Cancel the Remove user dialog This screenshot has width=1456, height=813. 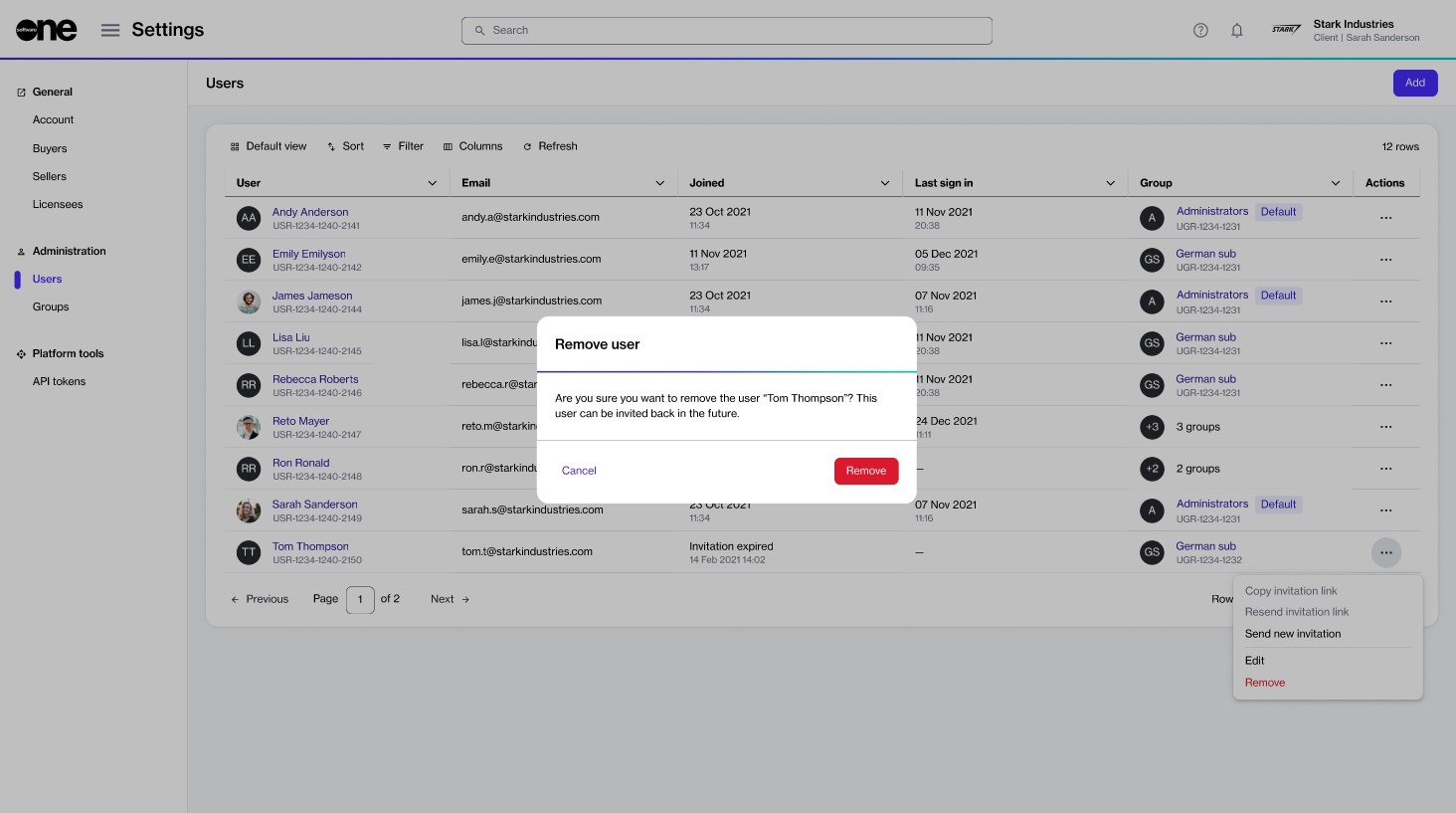(579, 471)
